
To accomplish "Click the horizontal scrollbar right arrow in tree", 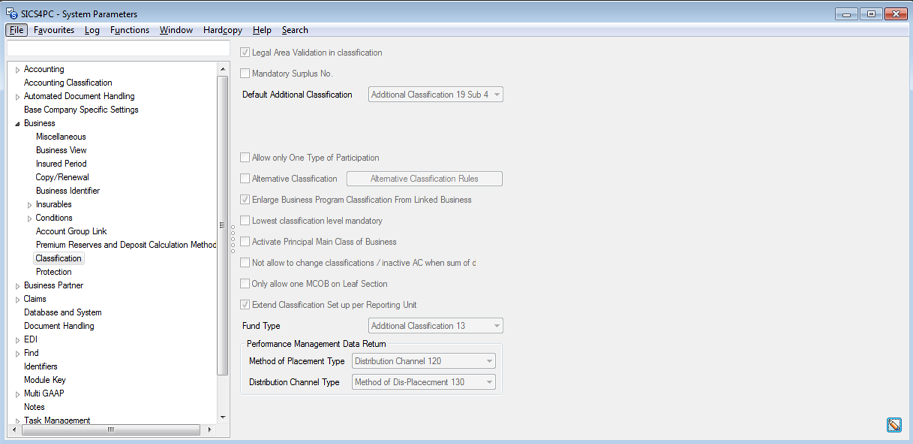I will tap(210, 429).
